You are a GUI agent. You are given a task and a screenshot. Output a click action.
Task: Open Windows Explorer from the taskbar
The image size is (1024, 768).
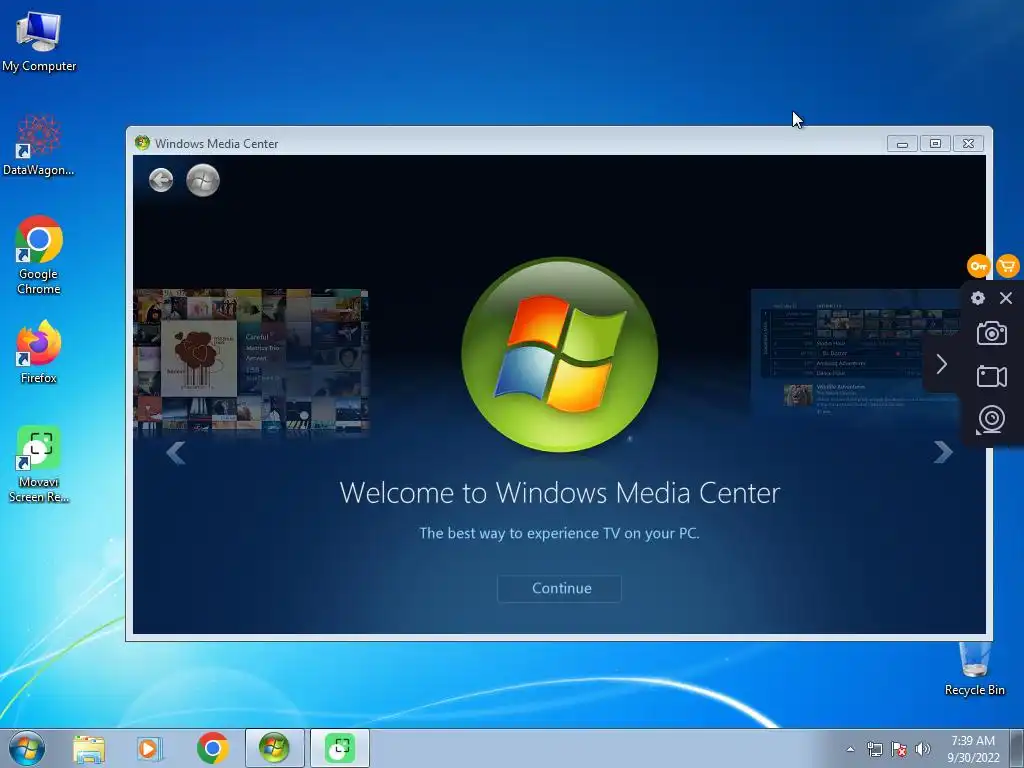89,748
